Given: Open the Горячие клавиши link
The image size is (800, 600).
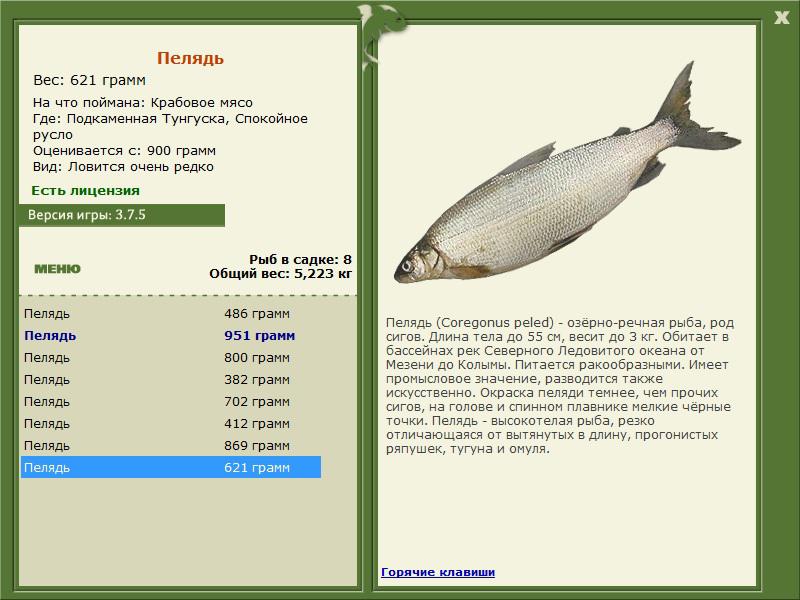Looking at the screenshot, I should tap(438, 572).
